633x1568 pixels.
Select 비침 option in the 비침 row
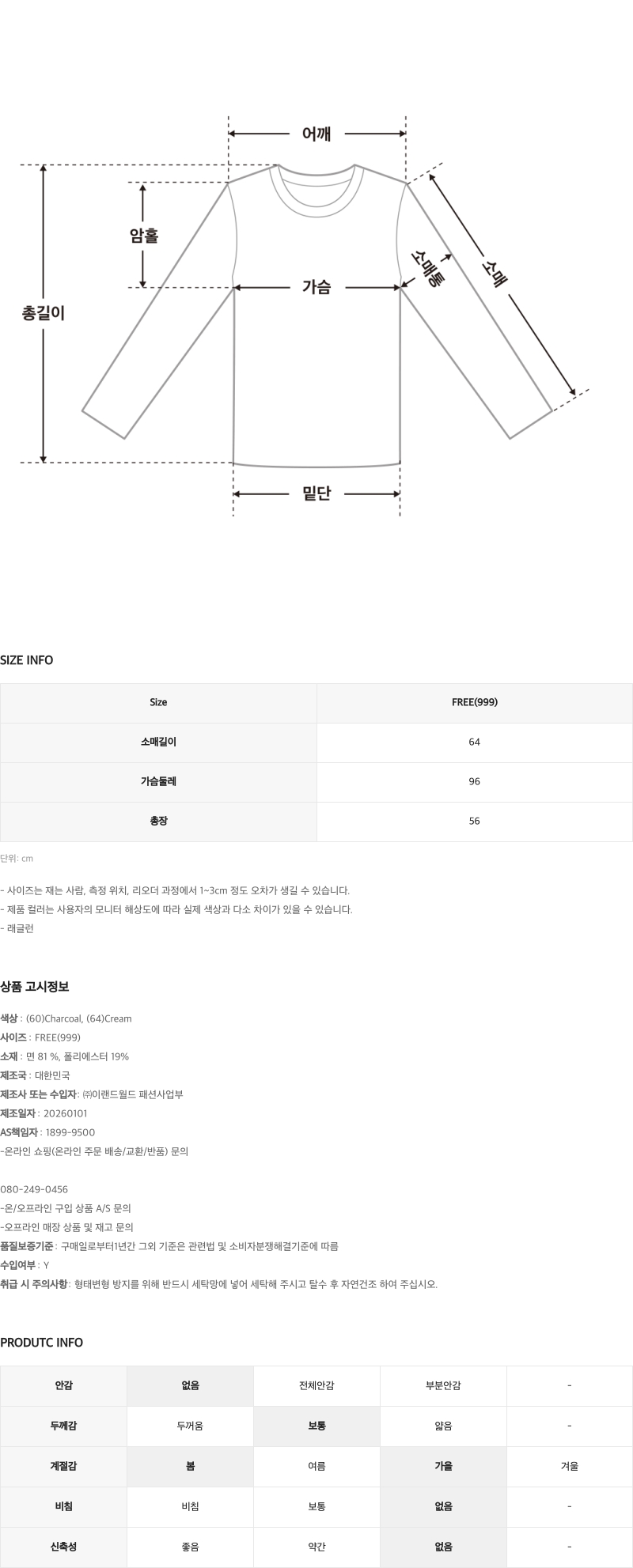(190, 1506)
